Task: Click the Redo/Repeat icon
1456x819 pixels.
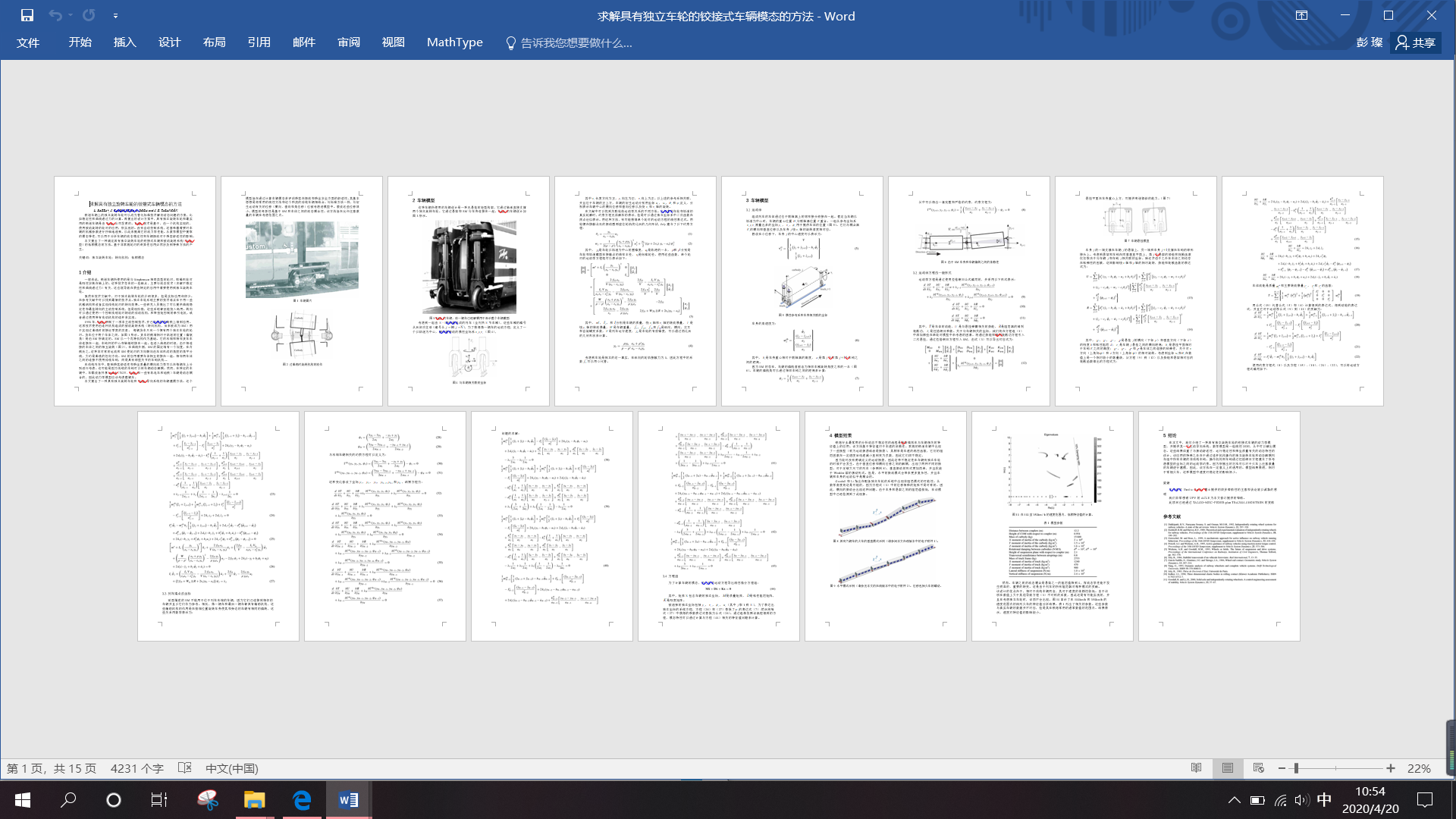Action: (x=89, y=15)
